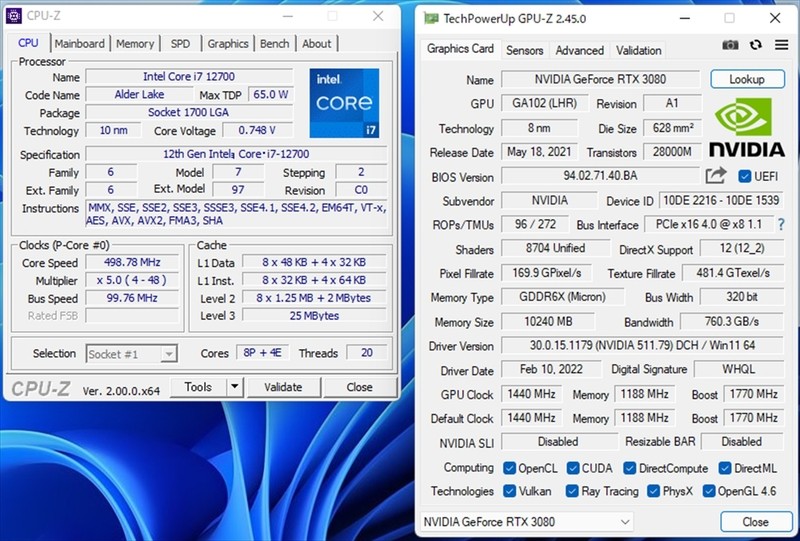Click the BIOS export share icon
Viewport: 800px width, 541px height.
pyautogui.click(x=716, y=176)
